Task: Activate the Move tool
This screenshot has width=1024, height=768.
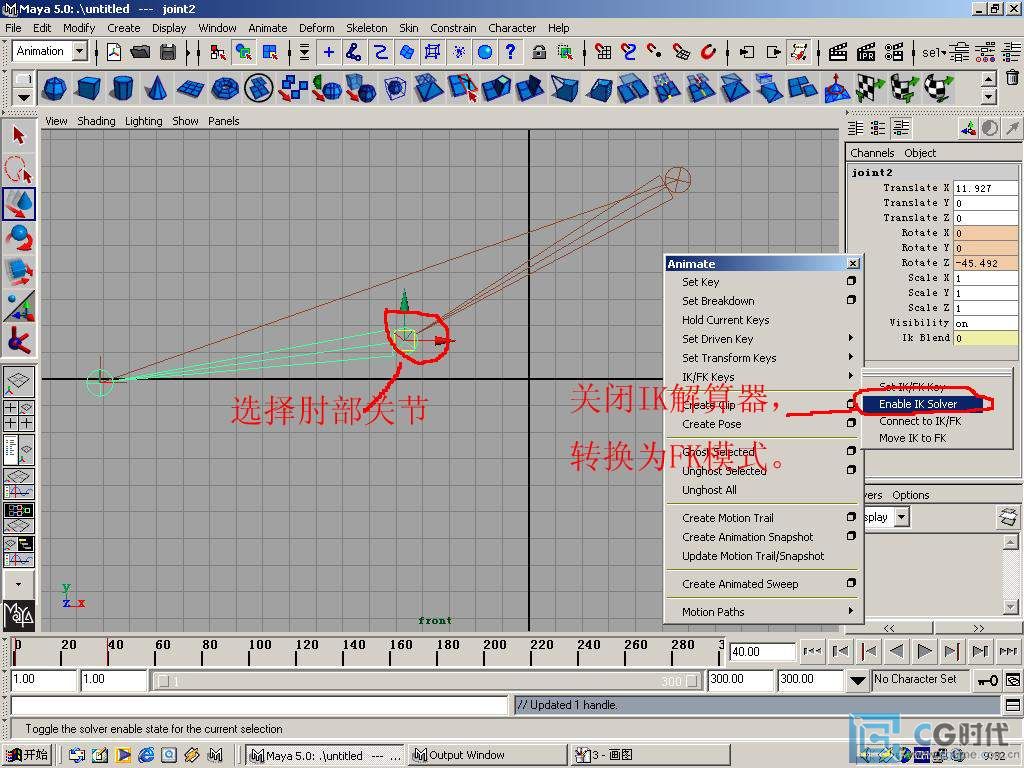Action: coord(18,204)
